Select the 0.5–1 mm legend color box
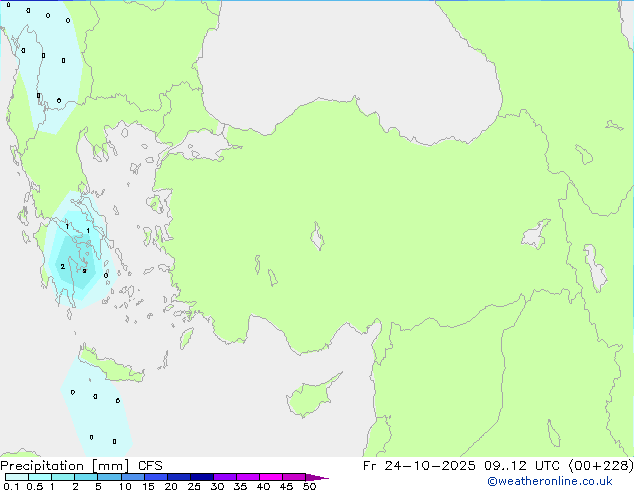This screenshot has height=490, width=634. [x=40, y=477]
